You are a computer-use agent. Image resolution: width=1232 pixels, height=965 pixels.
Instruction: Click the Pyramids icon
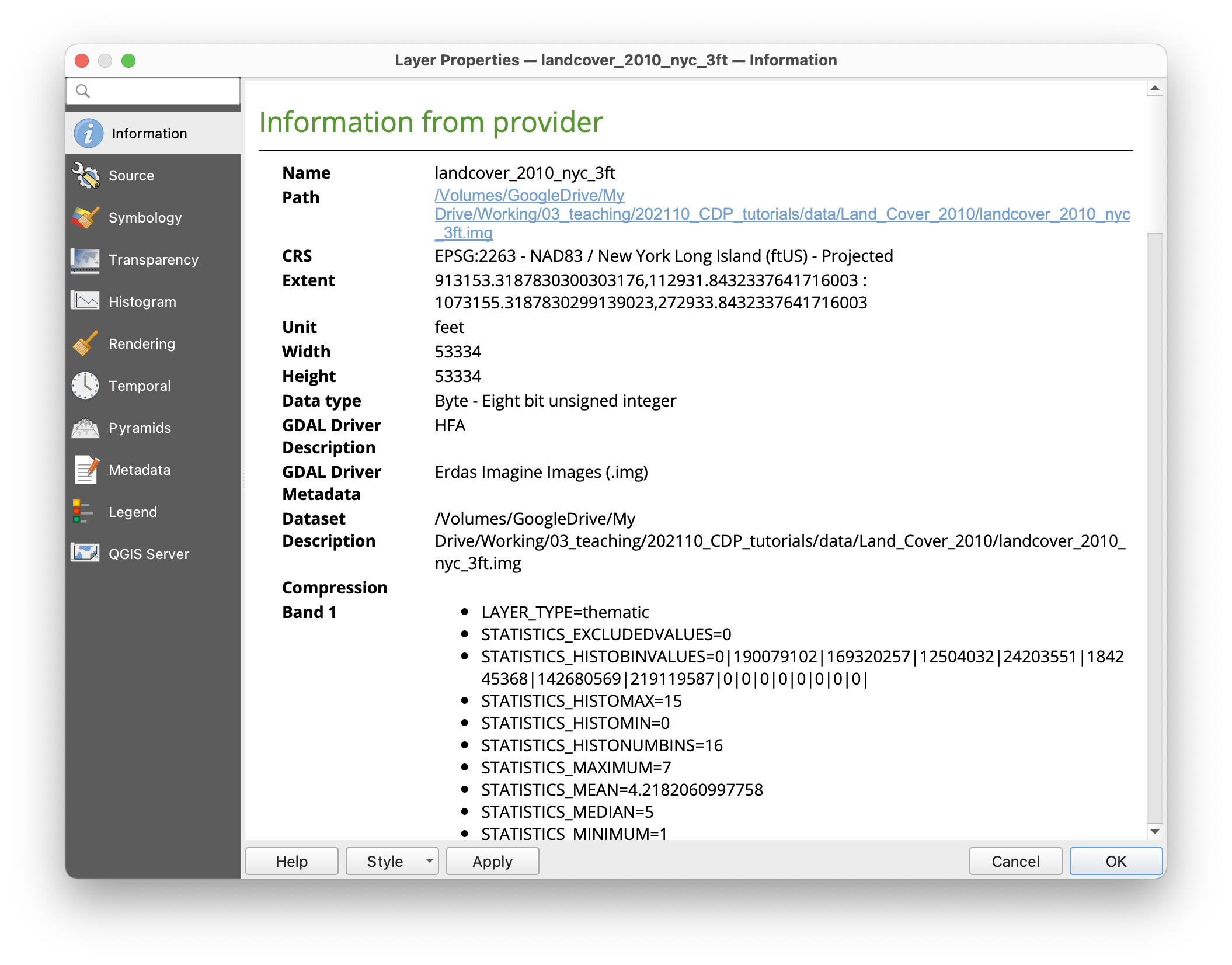(x=86, y=428)
